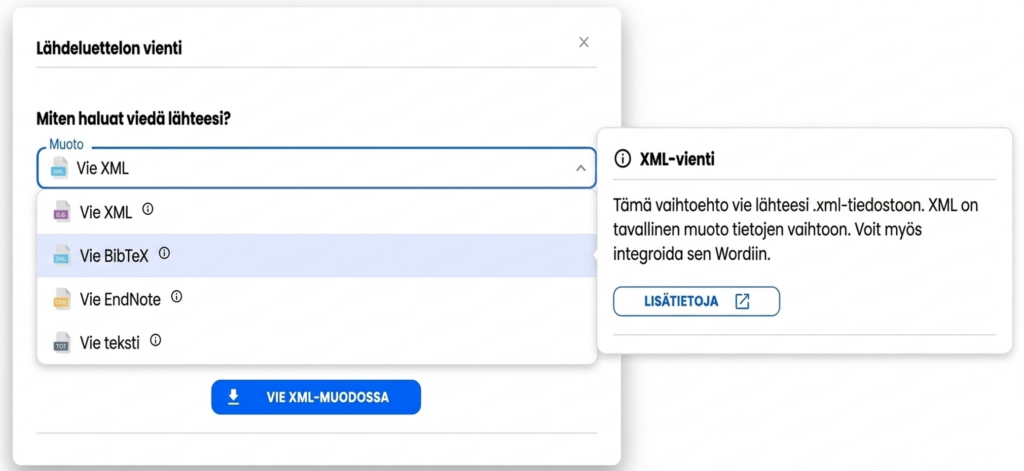The width and height of the screenshot is (1024, 471).
Task: Click the teksti file icon
Action: [61, 342]
